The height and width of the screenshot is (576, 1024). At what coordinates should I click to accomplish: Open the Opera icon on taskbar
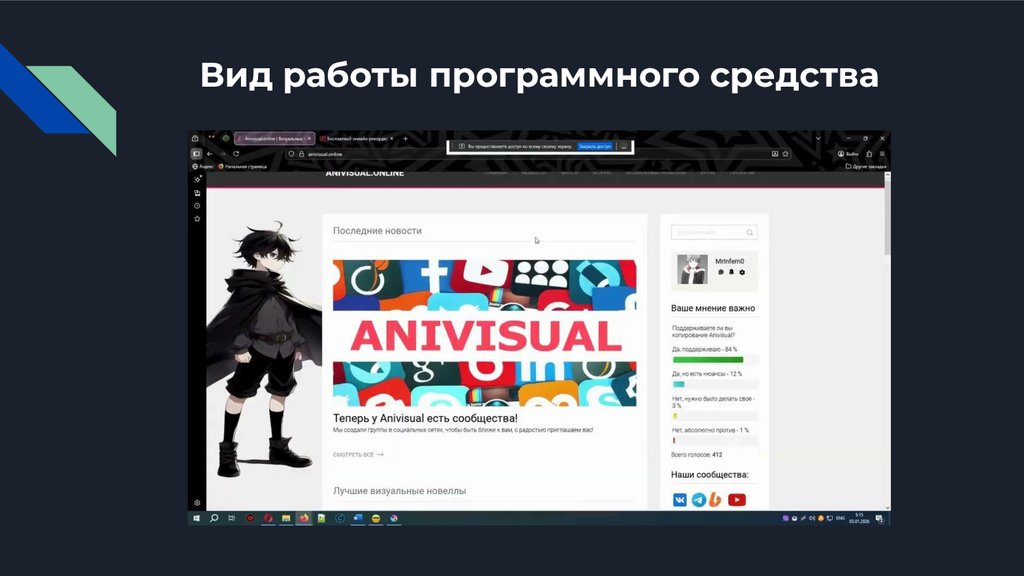pos(268,519)
